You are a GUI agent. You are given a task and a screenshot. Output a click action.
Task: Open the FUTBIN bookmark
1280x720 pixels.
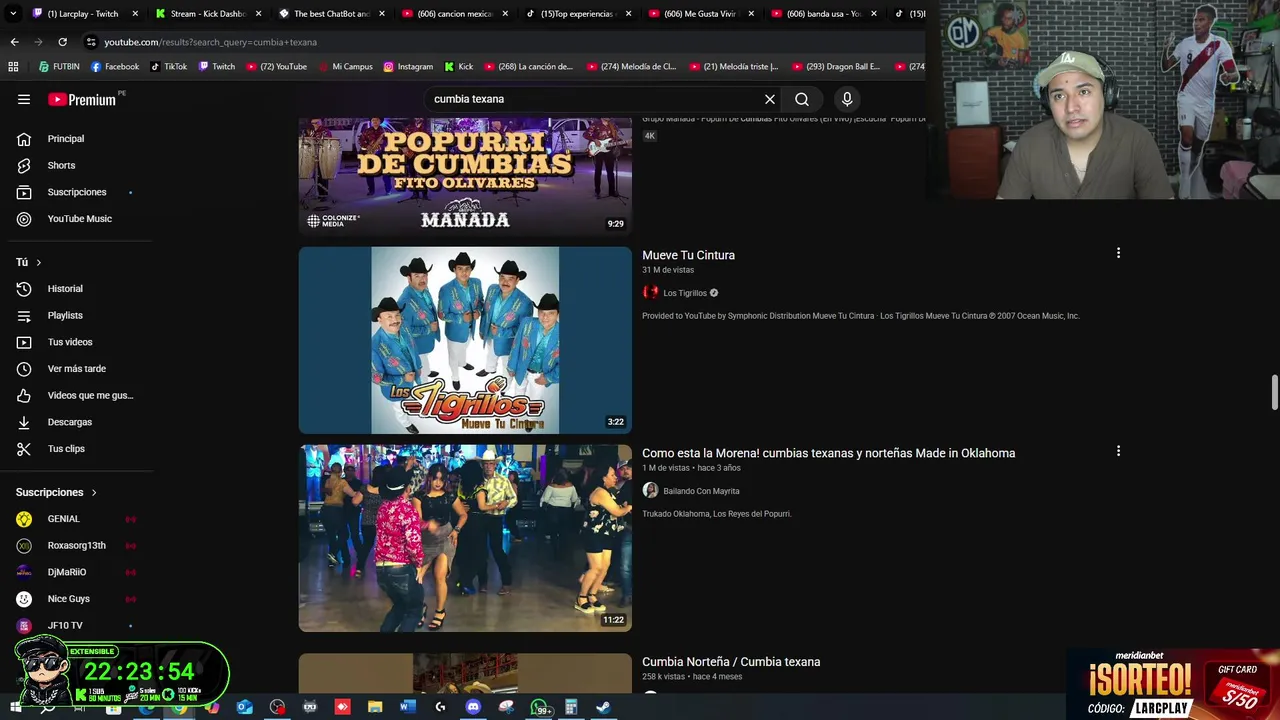[59, 67]
